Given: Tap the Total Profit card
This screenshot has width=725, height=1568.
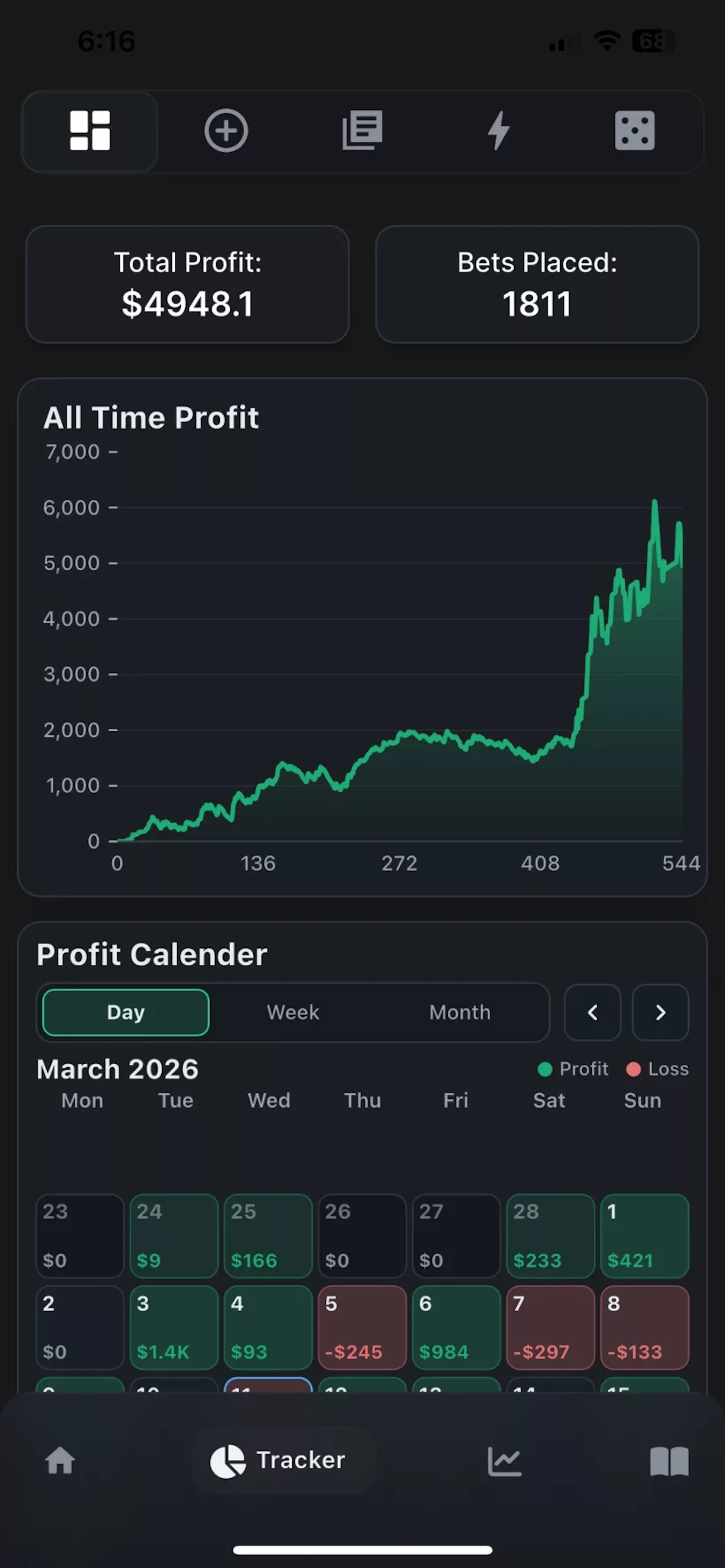Looking at the screenshot, I should click(188, 284).
